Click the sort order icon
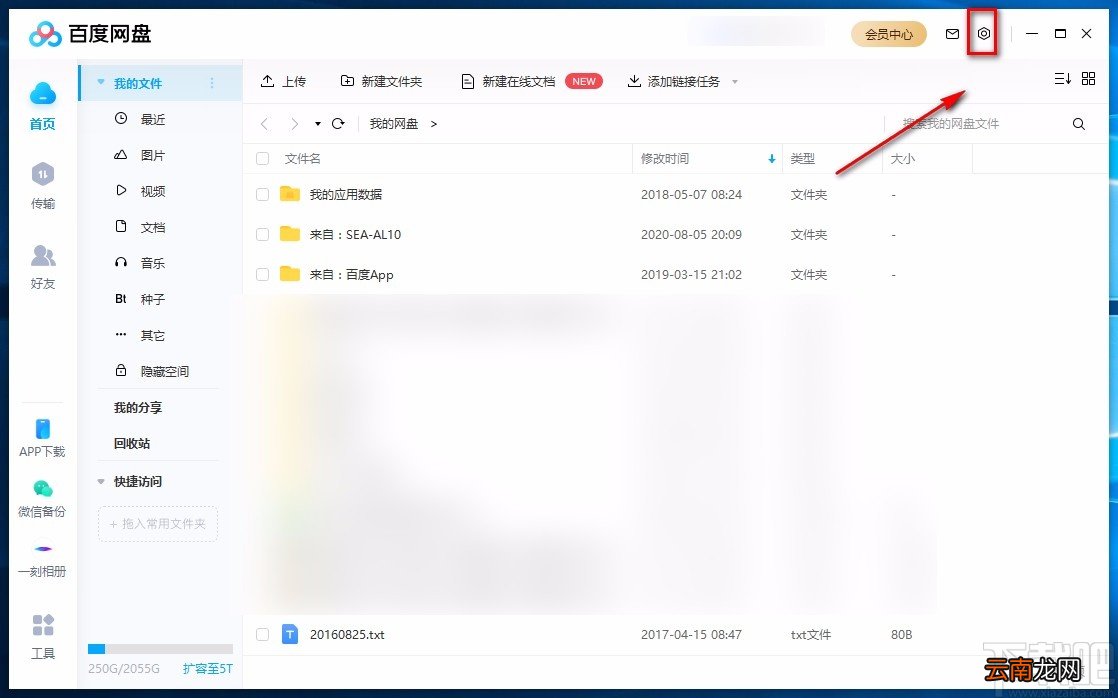Image resolution: width=1118 pixels, height=698 pixels. [1062, 78]
